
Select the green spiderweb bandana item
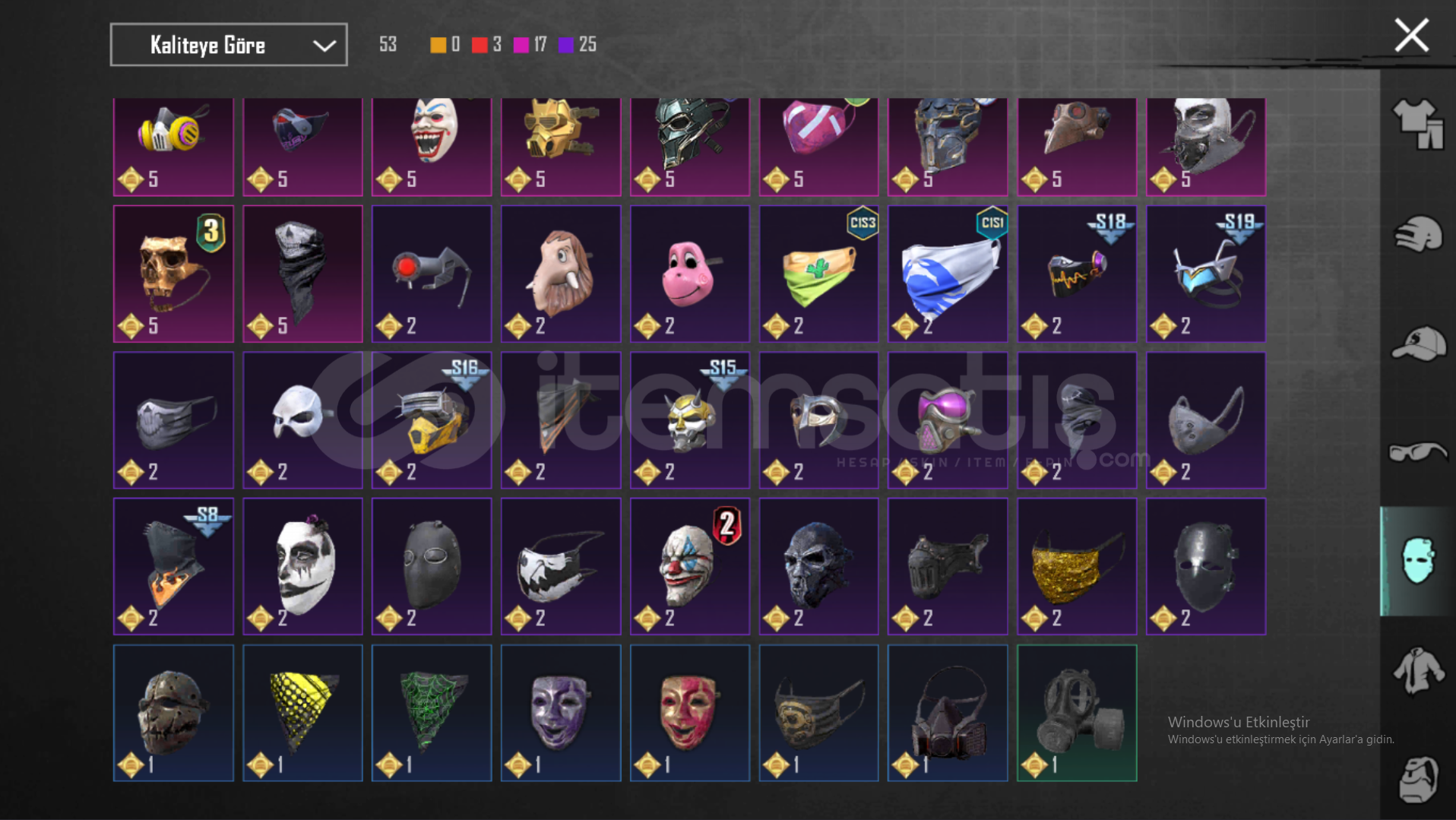[432, 713]
